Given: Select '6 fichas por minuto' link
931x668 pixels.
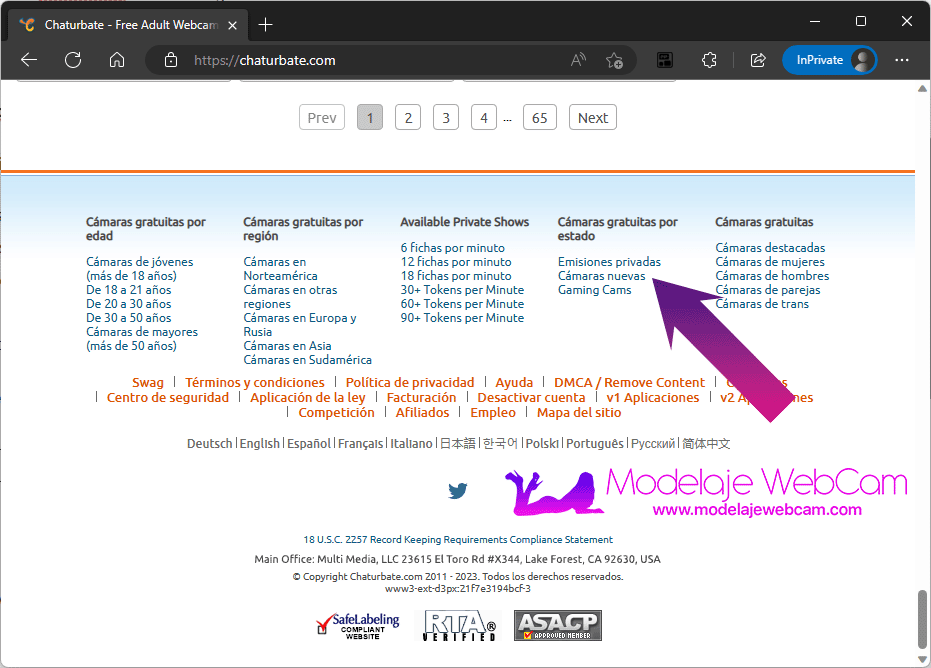Looking at the screenshot, I should [x=452, y=248].
